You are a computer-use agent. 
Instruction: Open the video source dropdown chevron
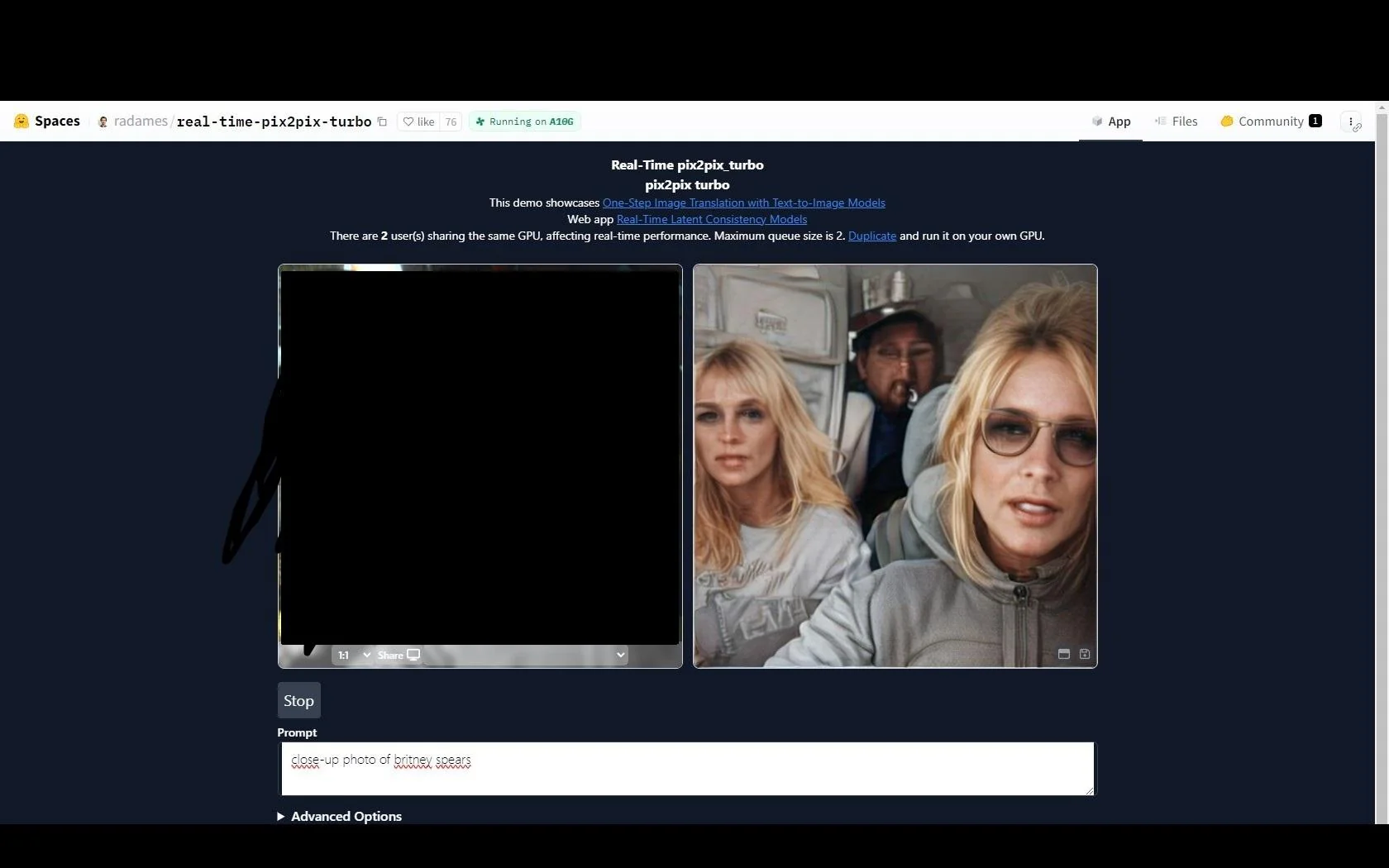[620, 655]
